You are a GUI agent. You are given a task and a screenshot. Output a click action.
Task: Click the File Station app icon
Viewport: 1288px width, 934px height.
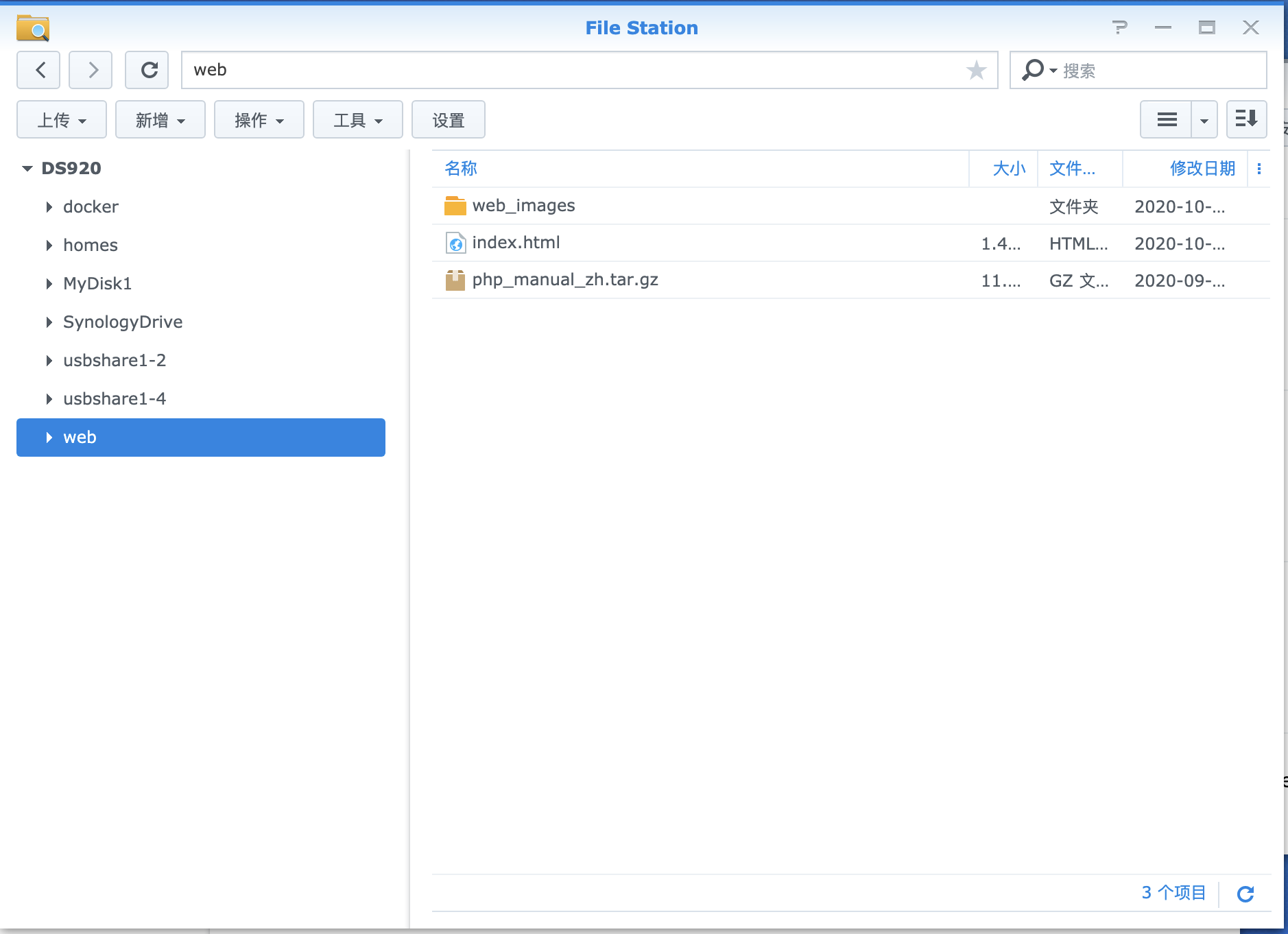pos(33,27)
